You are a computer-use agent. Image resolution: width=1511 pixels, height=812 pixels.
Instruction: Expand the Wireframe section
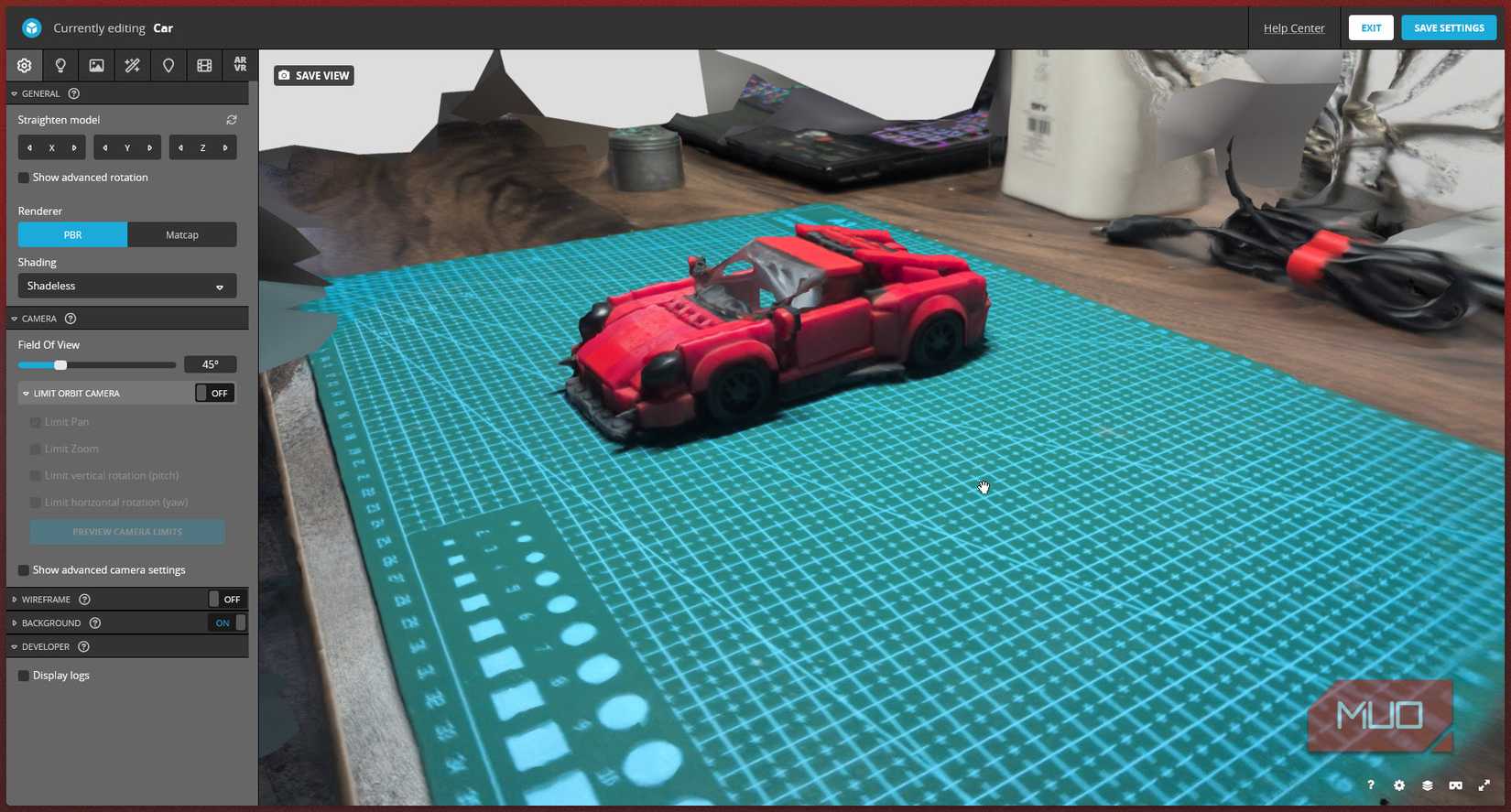click(14, 600)
